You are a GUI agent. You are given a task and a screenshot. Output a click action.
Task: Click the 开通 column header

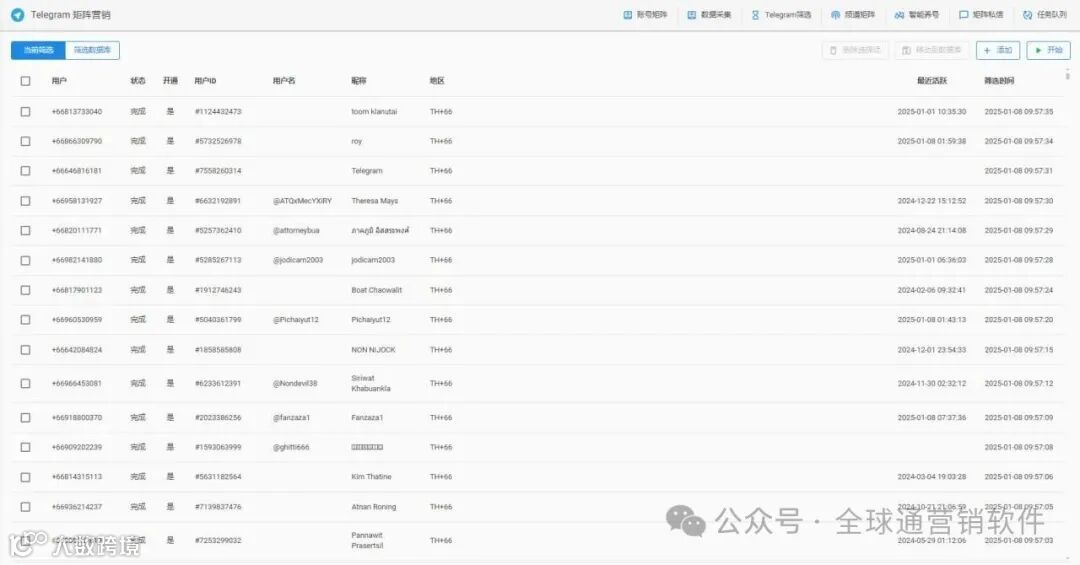click(170, 81)
